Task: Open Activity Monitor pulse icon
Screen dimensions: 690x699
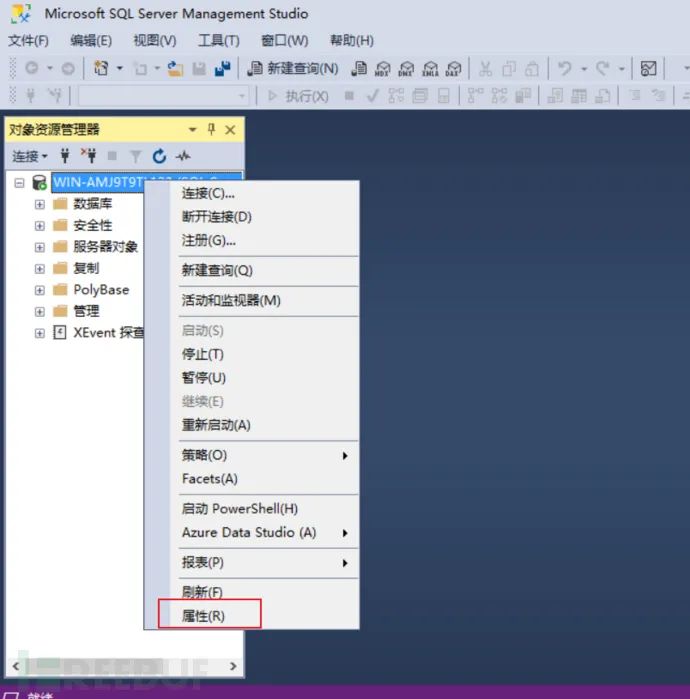Action: [x=183, y=156]
